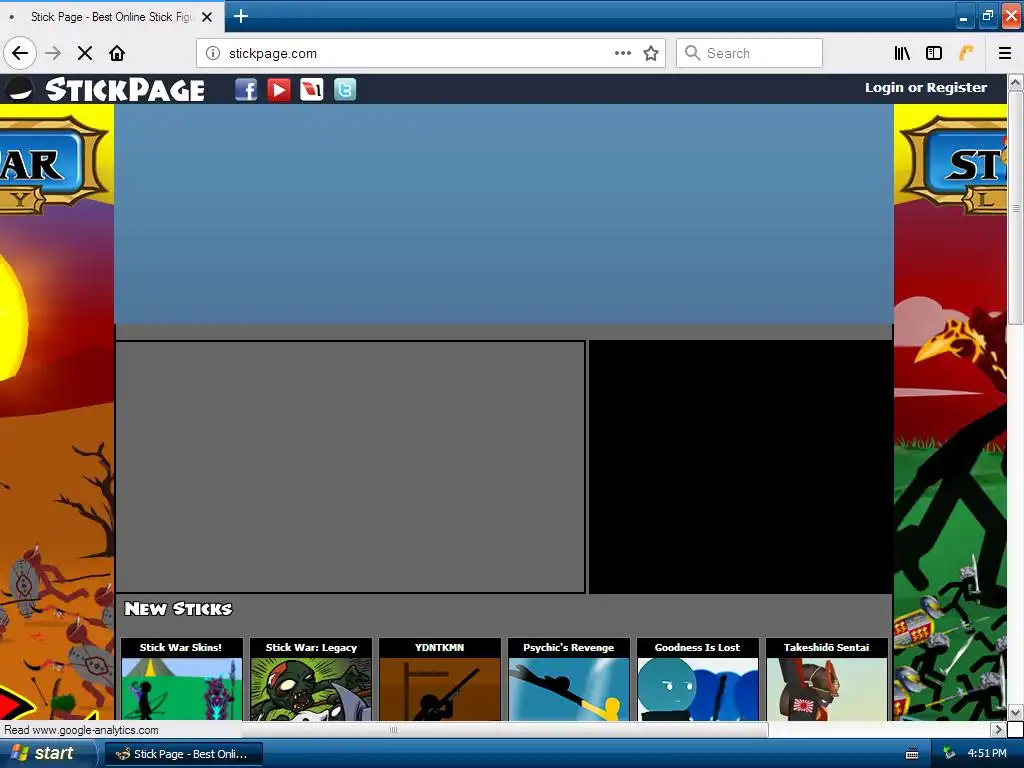The image size is (1024, 768).
Task: Click the black video panel
Action: [741, 466]
